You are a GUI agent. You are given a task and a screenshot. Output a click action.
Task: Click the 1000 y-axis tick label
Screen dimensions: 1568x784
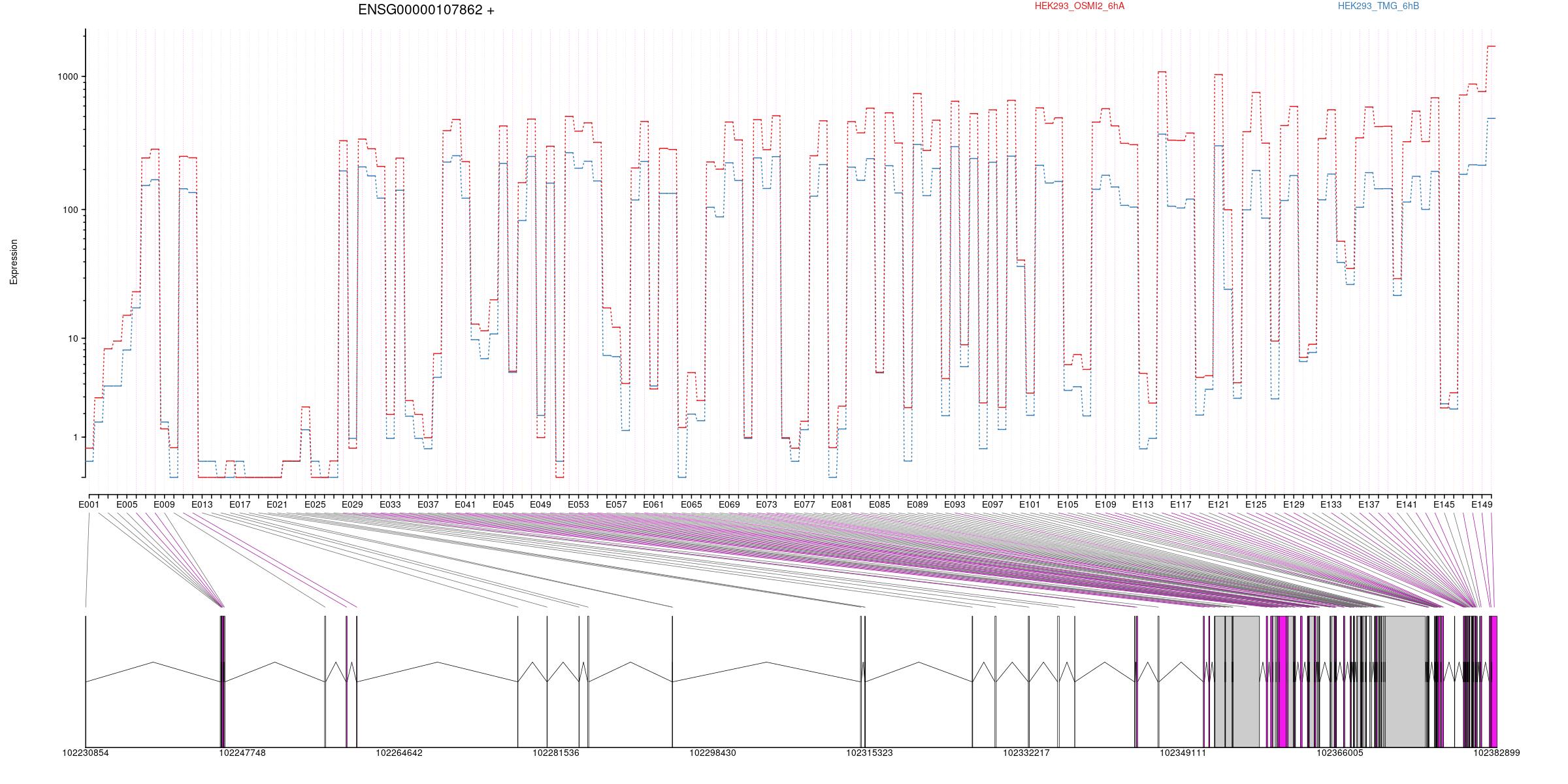[69, 76]
